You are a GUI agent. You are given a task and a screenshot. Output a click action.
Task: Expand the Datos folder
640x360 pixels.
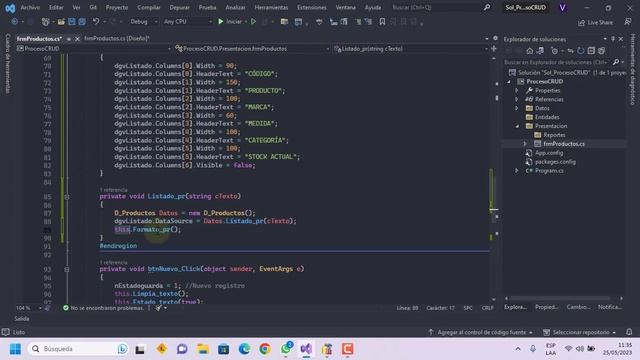(x=517, y=108)
